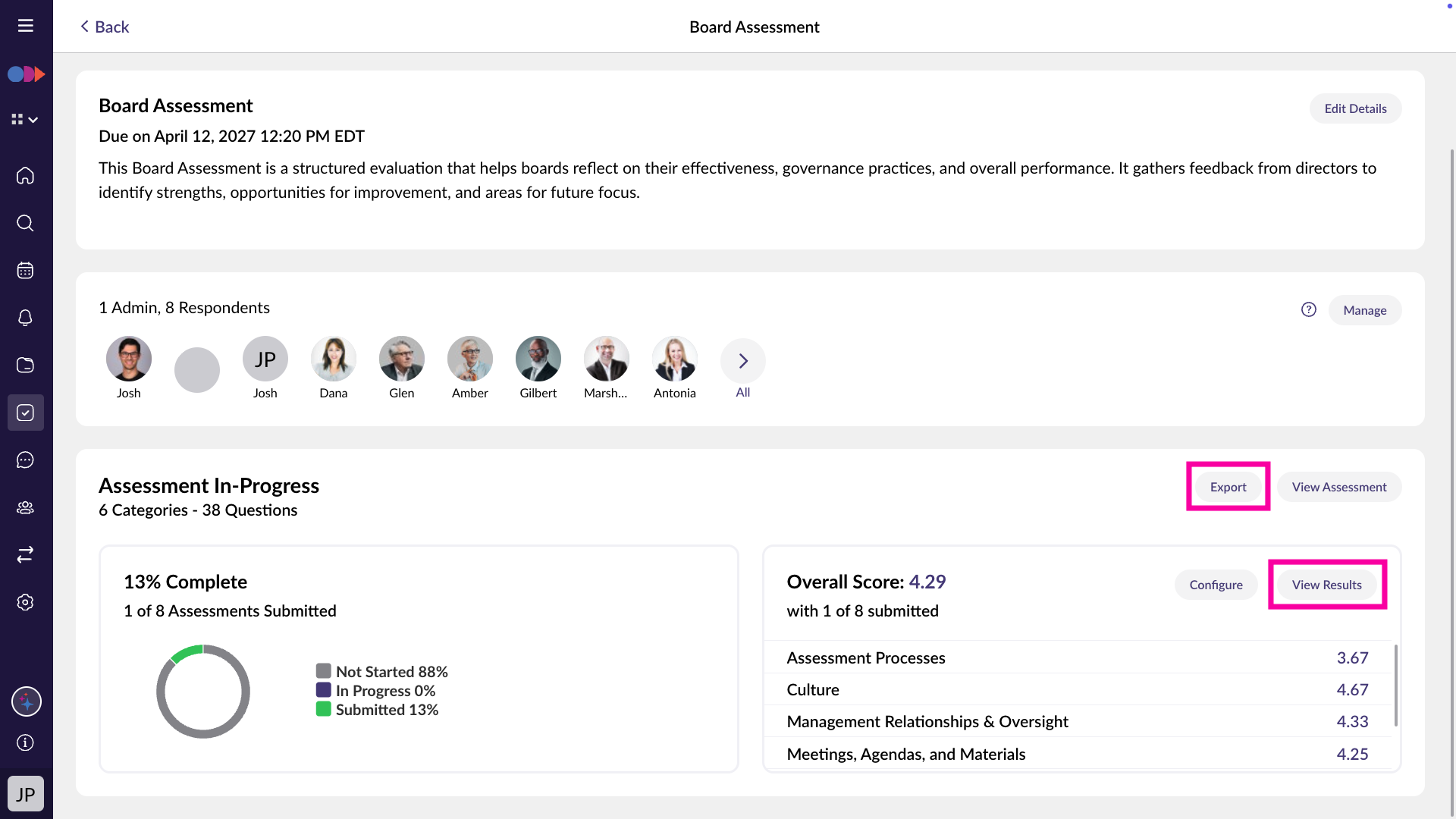The image size is (1456, 819).
Task: Click the category scores list scrollbar
Action: [1395, 686]
